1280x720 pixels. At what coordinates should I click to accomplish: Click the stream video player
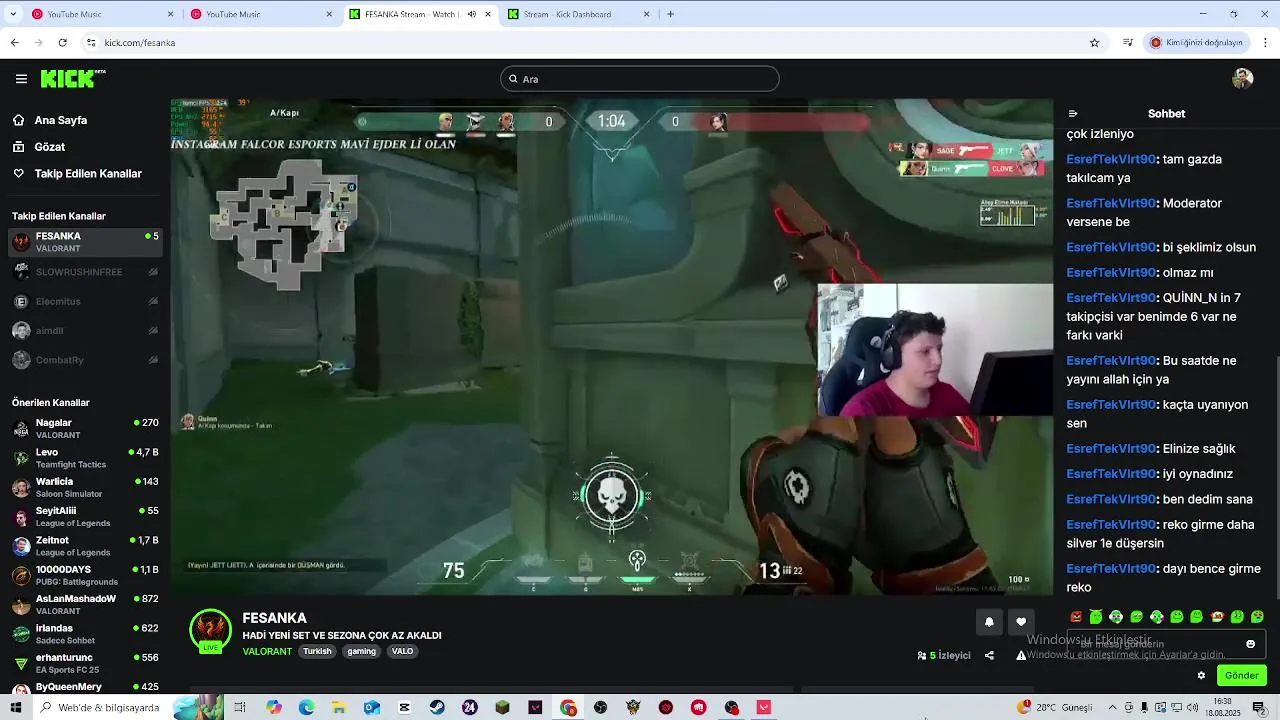[x=611, y=347]
